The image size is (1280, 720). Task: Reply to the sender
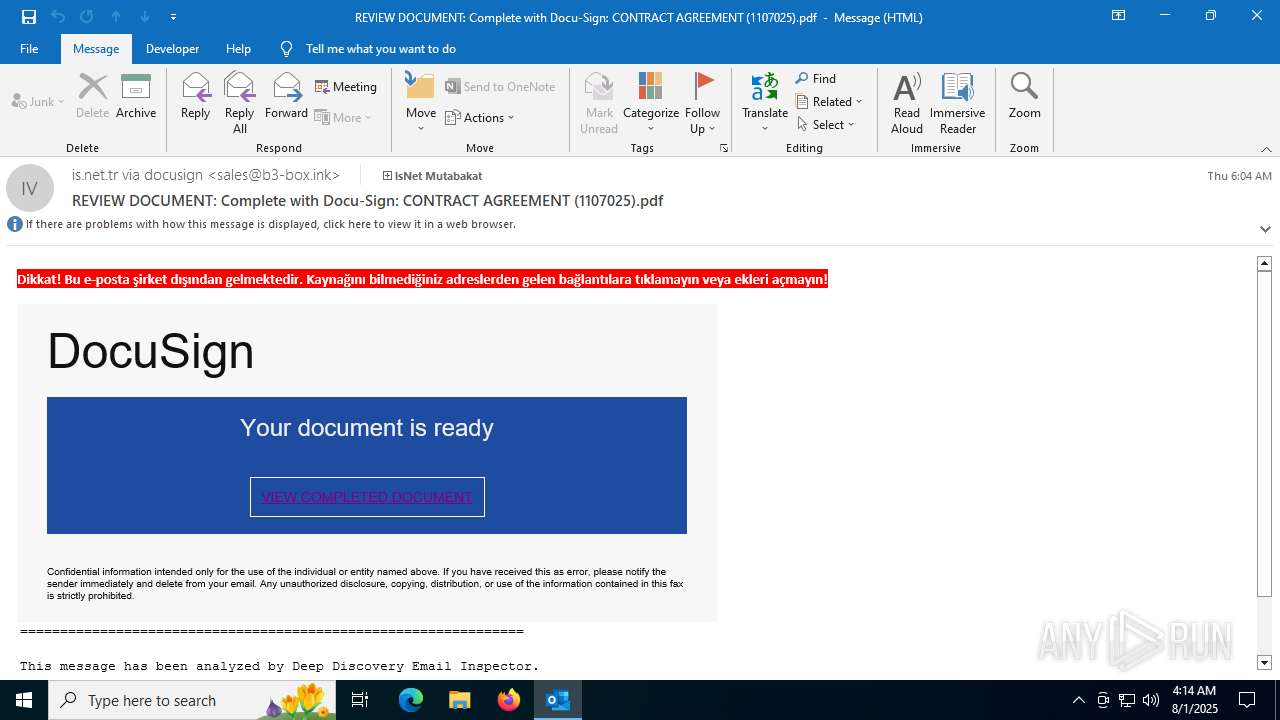click(x=195, y=96)
